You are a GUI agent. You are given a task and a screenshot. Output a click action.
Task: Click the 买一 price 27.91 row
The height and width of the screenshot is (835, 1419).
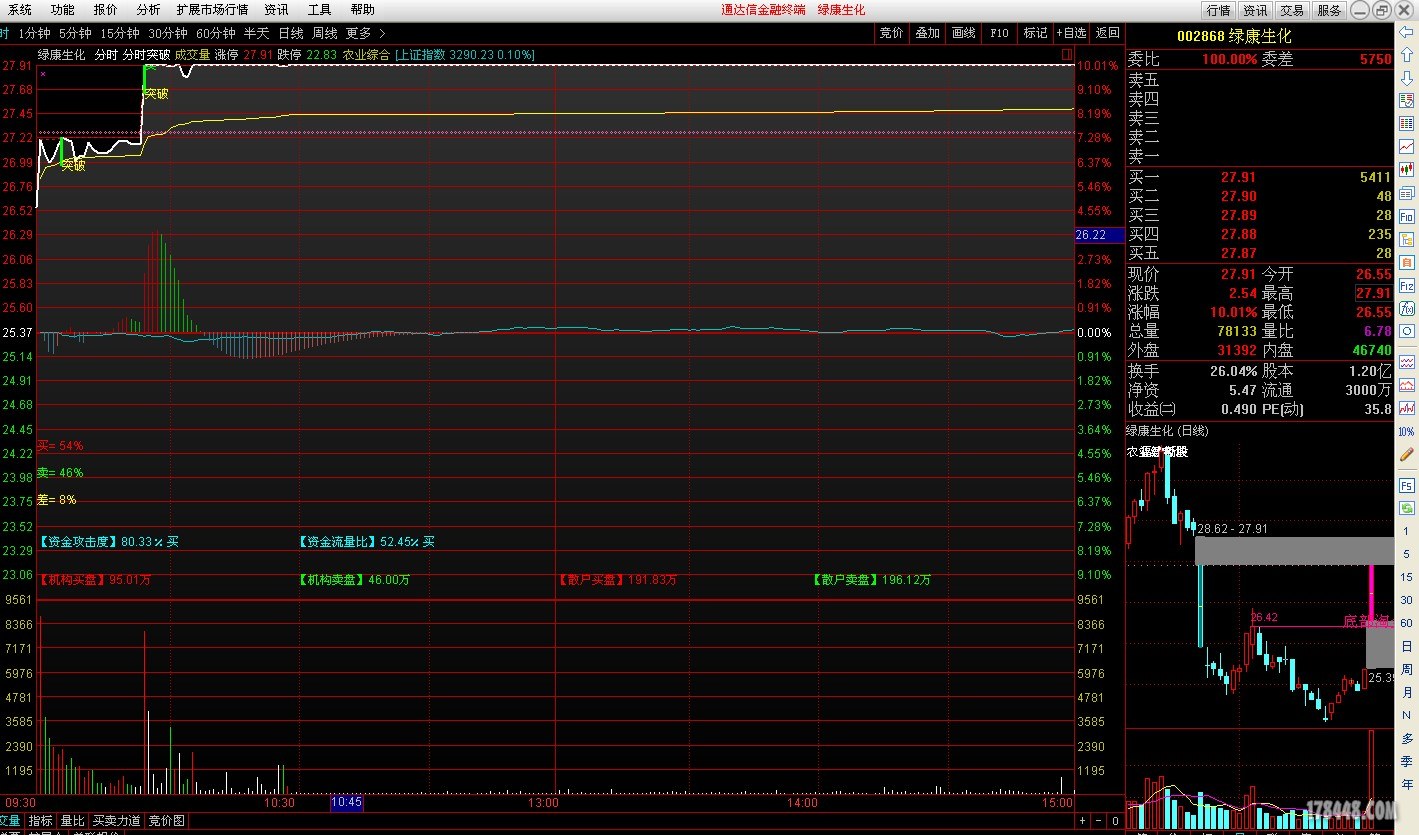tap(1260, 177)
